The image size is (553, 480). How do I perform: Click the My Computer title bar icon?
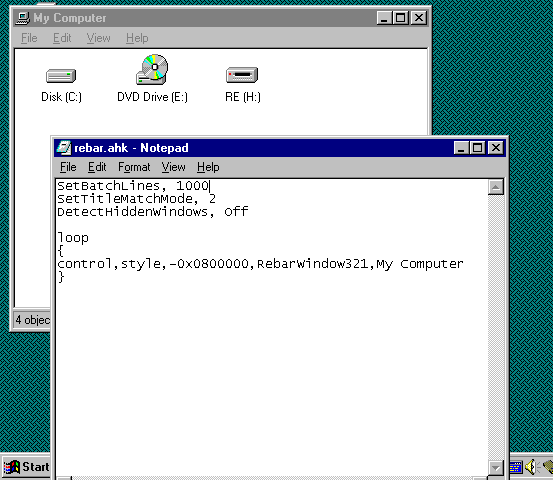(x=23, y=18)
